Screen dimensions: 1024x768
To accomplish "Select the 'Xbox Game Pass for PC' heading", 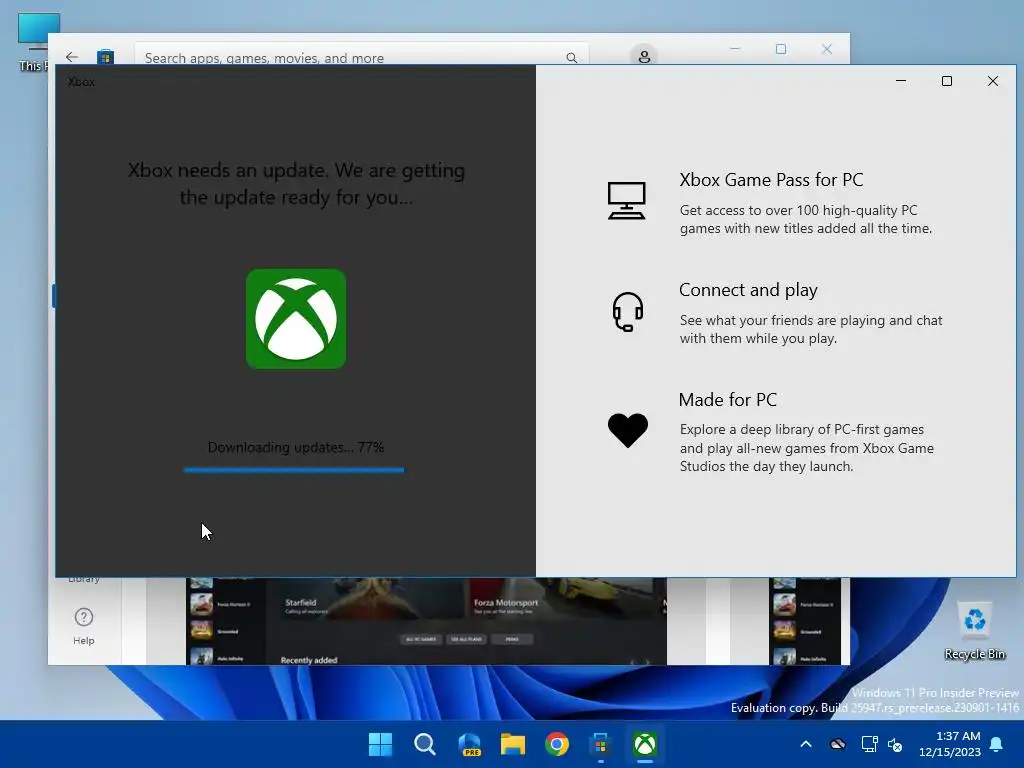I will pyautogui.click(x=771, y=180).
